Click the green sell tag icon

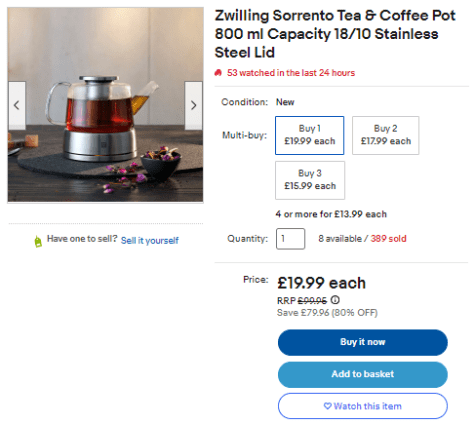[38, 241]
